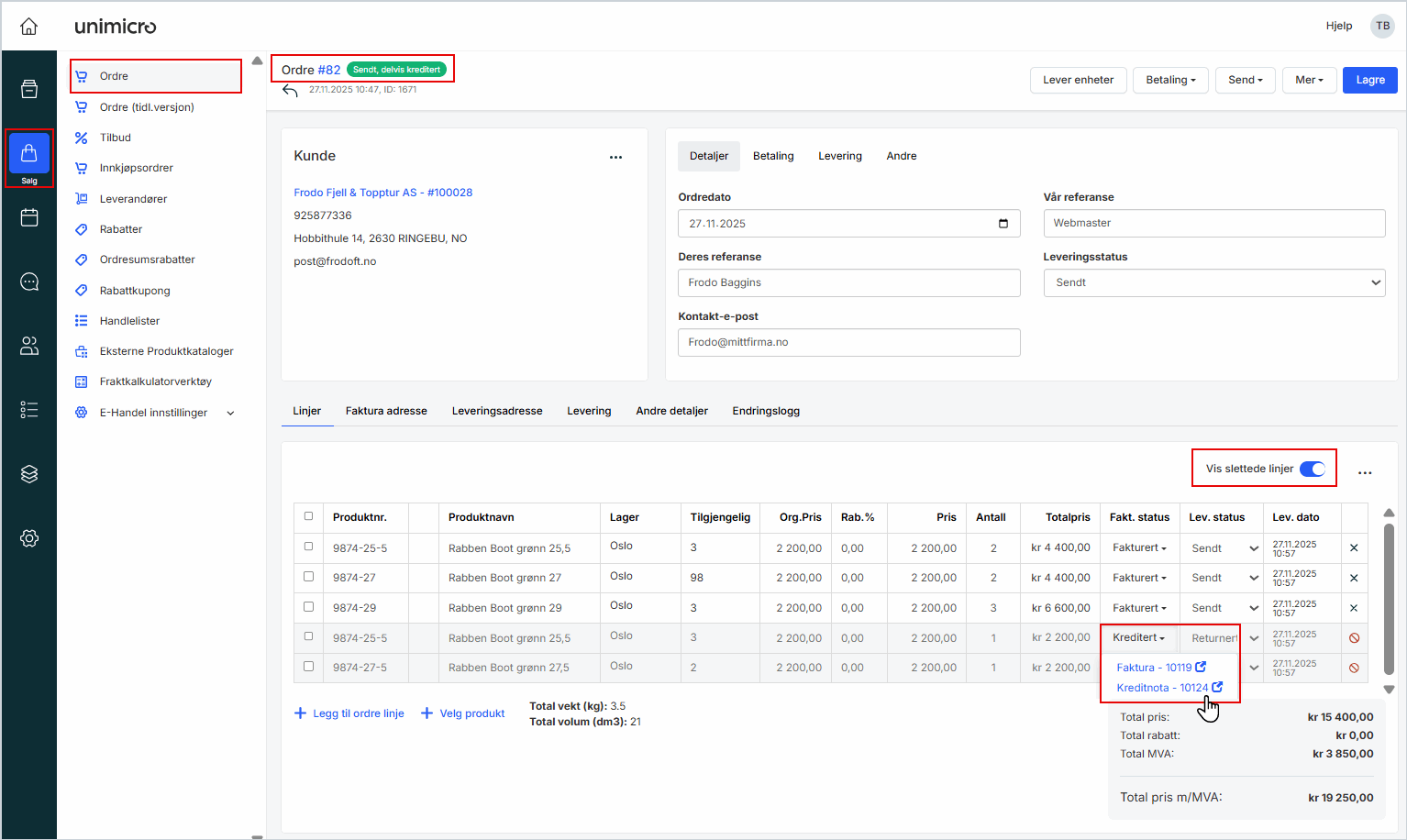Toggle the Vis slettede linjer switch
1407x840 pixels.
click(x=1313, y=469)
